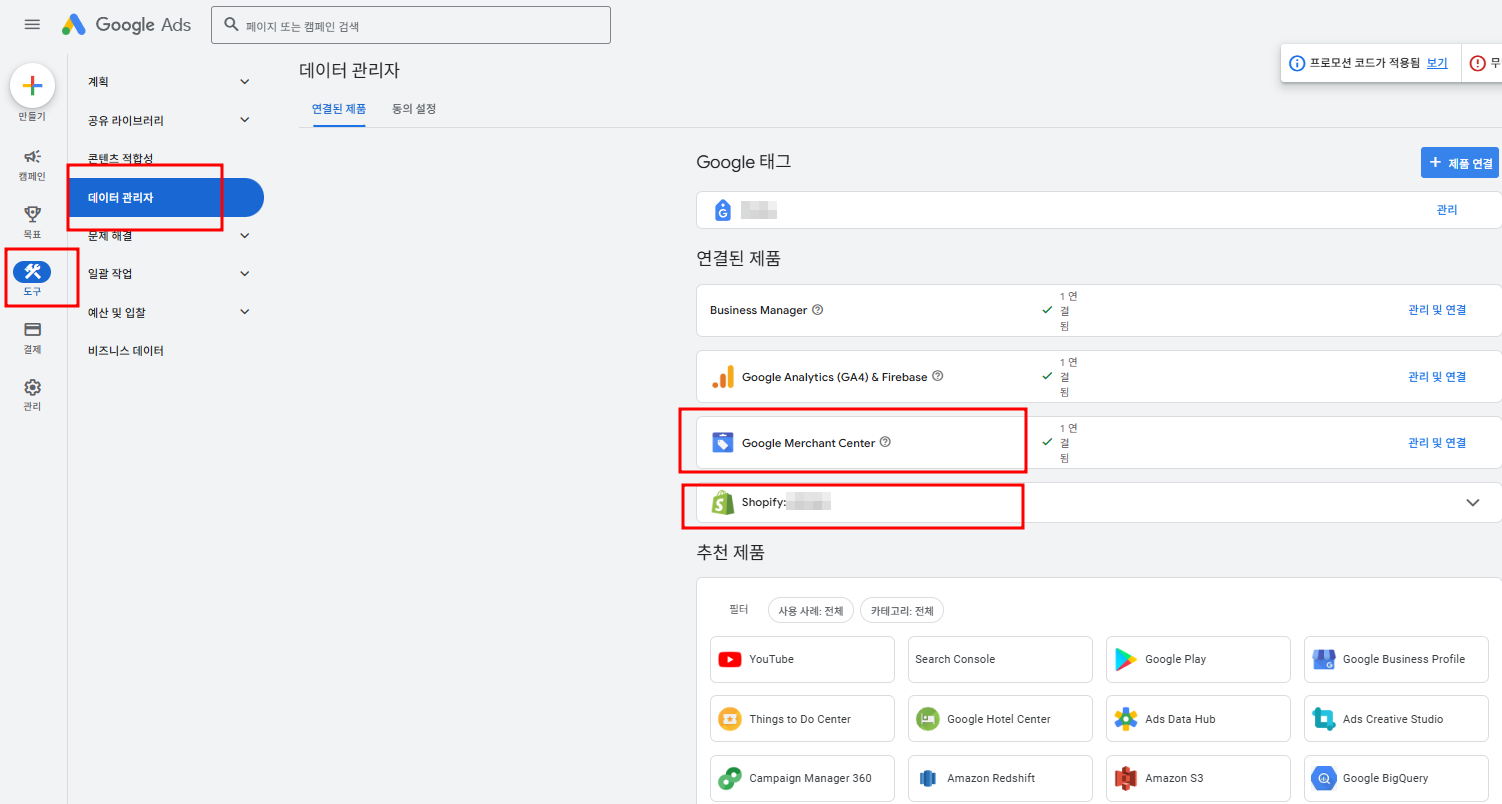Screen dimensions: 1502x804
Task: Click Google Hotel Center icon
Action: pos(928,719)
